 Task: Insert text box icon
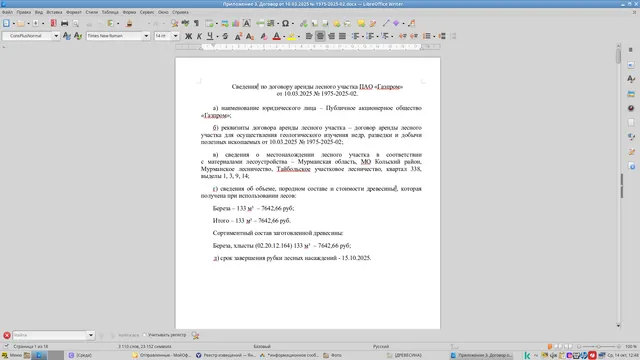[x=247, y=23]
